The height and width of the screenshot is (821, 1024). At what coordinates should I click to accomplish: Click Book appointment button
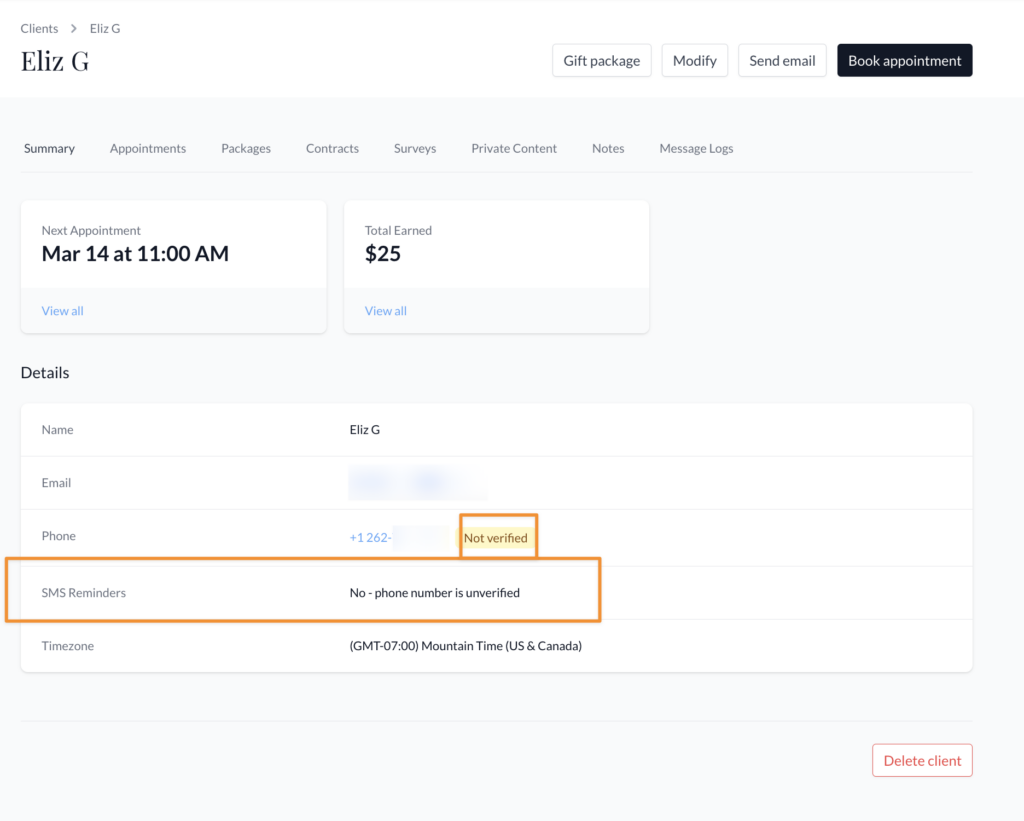point(904,61)
